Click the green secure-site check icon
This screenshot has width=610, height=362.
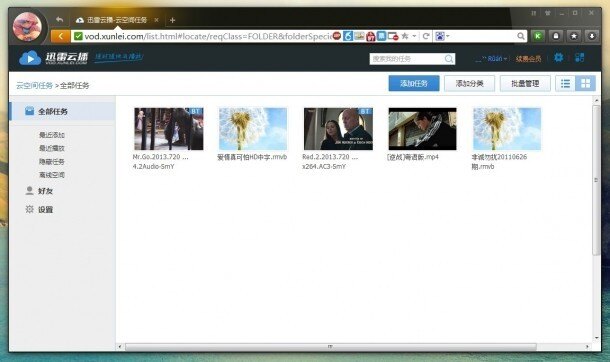pos(78,36)
